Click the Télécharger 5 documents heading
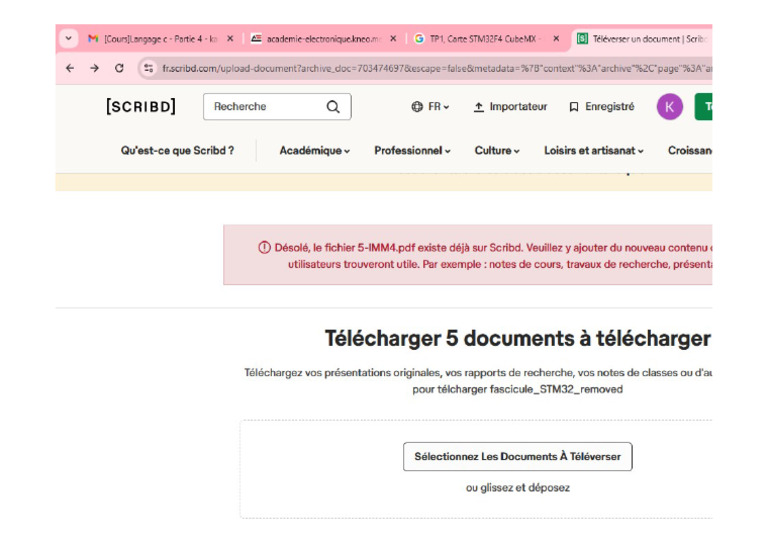 tap(518, 338)
